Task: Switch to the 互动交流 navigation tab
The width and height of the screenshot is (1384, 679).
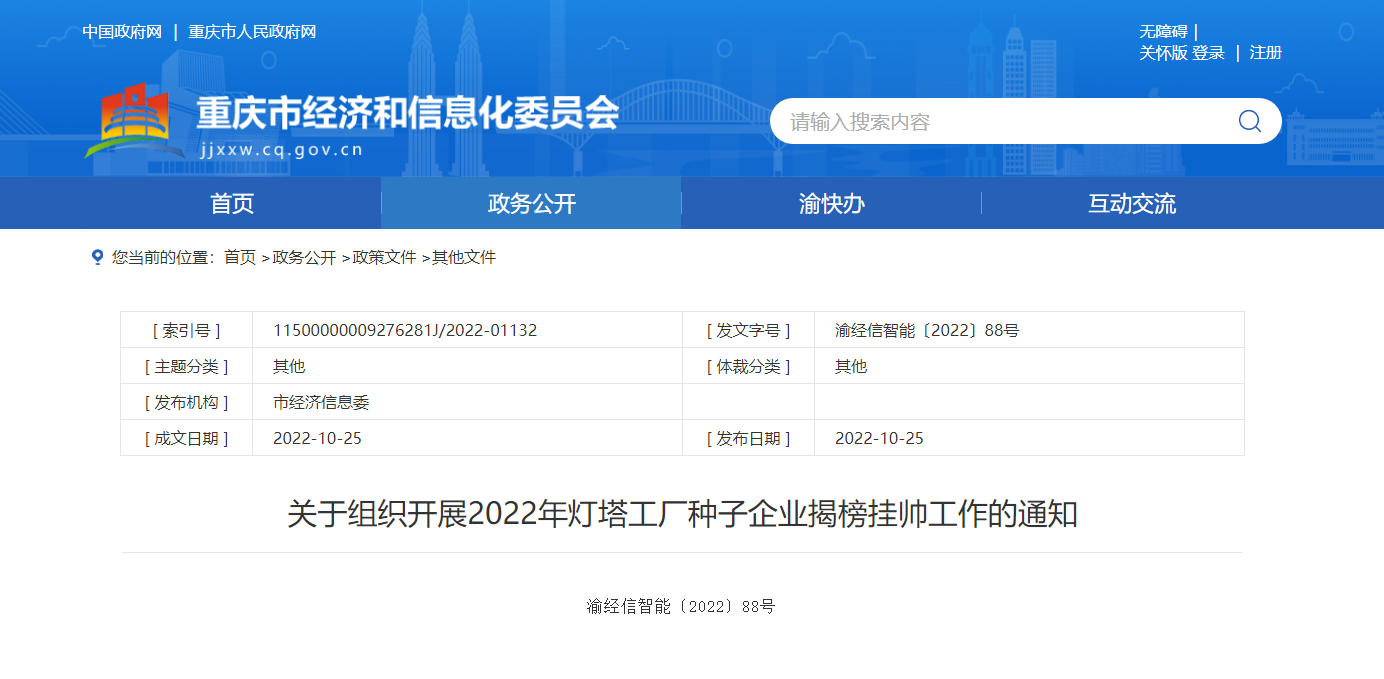Action: click(x=1132, y=204)
